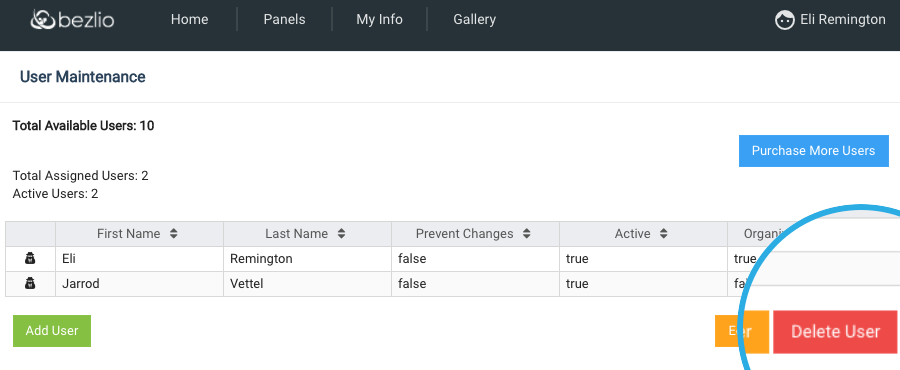Image resolution: width=900 pixels, height=370 pixels.
Task: Sort by First Name column arrows
Action: point(174,233)
